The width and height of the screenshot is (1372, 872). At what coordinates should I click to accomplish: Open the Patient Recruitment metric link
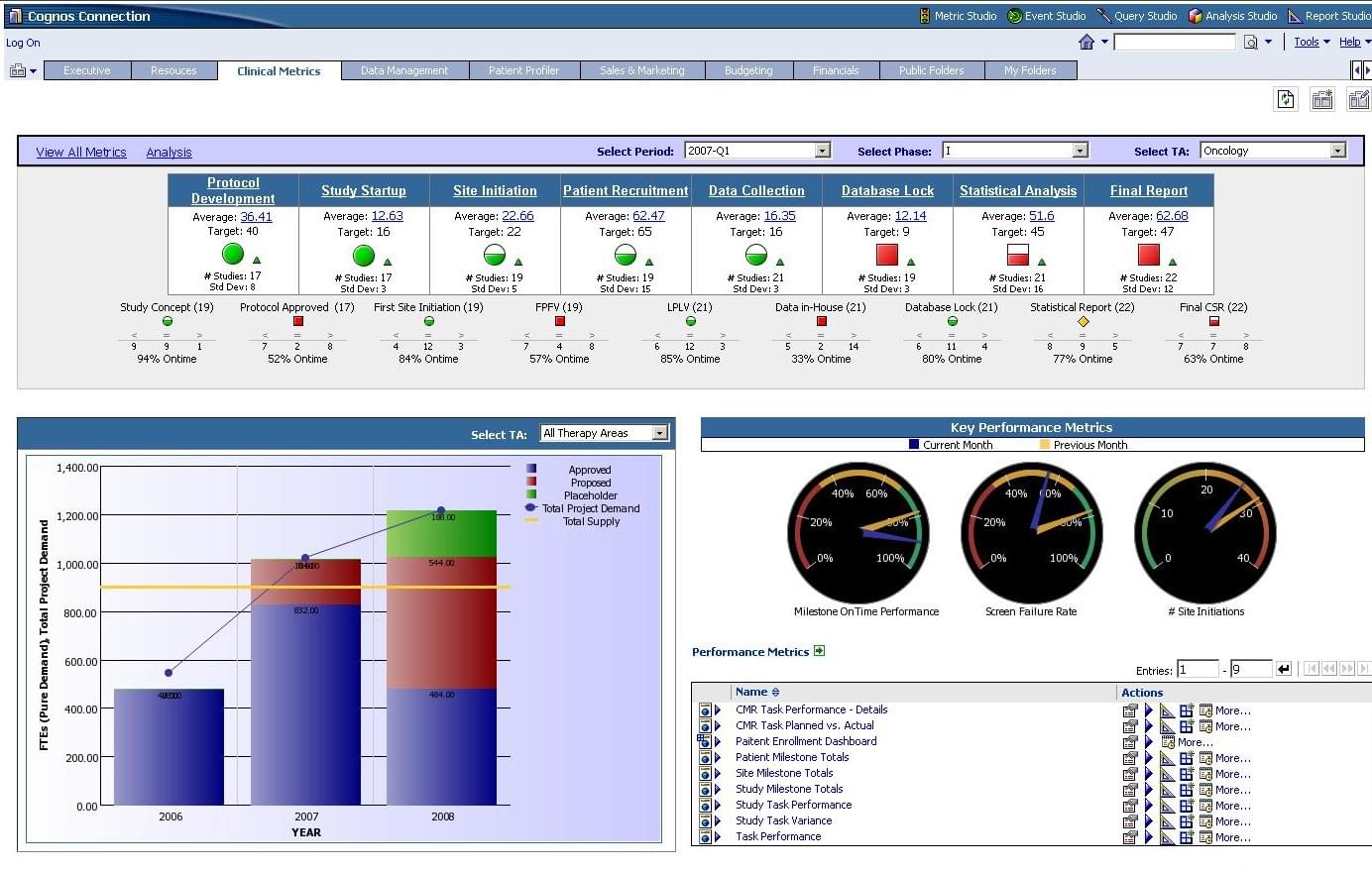coord(626,190)
